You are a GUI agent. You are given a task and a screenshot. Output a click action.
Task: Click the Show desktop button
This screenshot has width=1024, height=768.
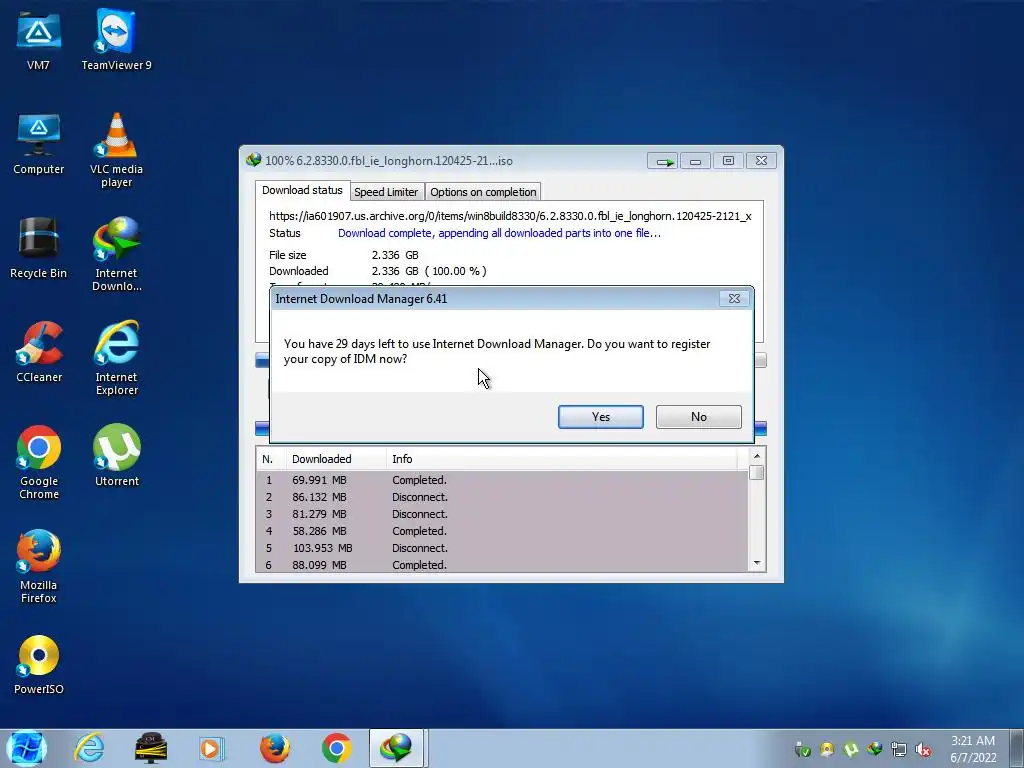[x=1017, y=748]
